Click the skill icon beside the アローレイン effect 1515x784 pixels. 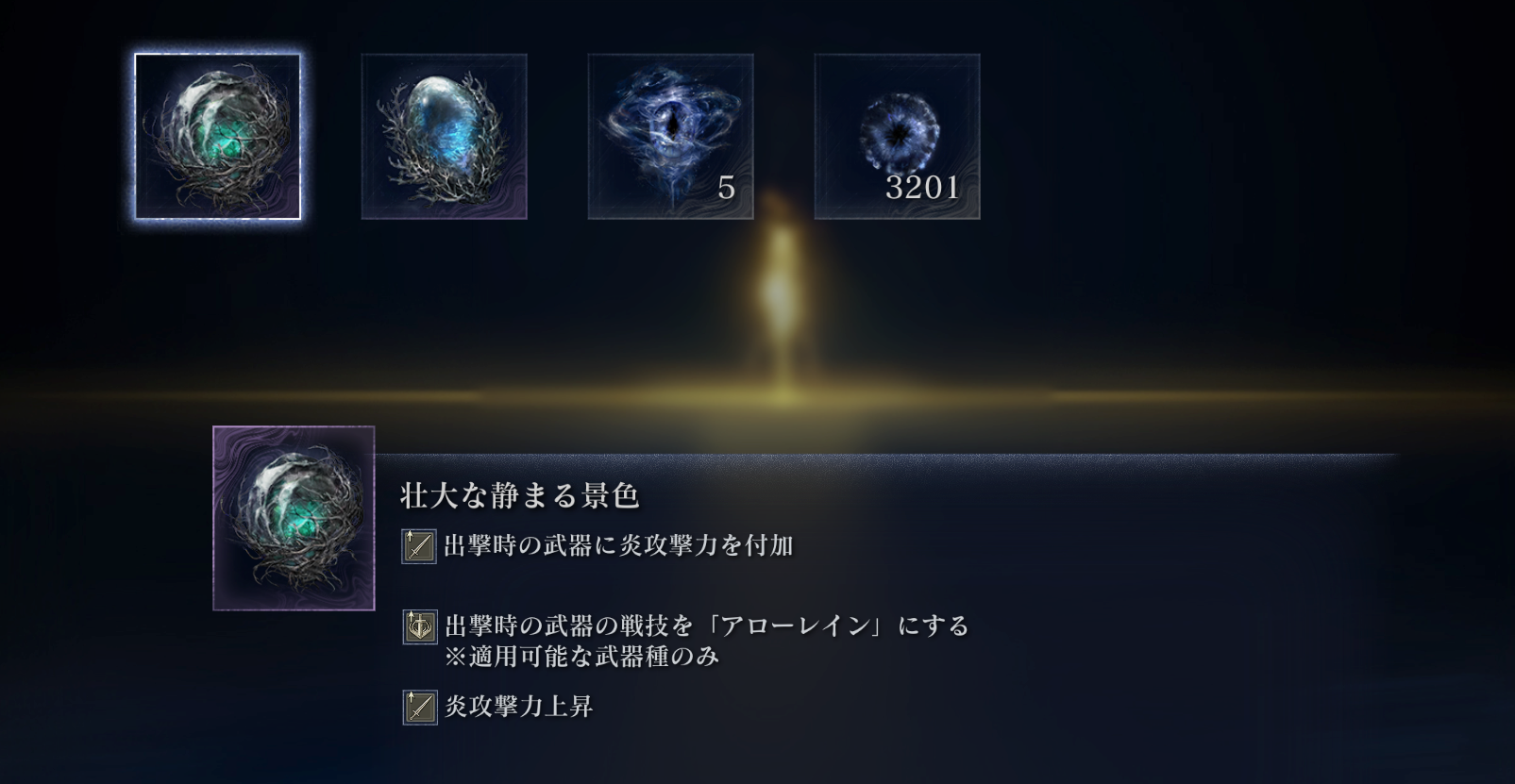[419, 627]
